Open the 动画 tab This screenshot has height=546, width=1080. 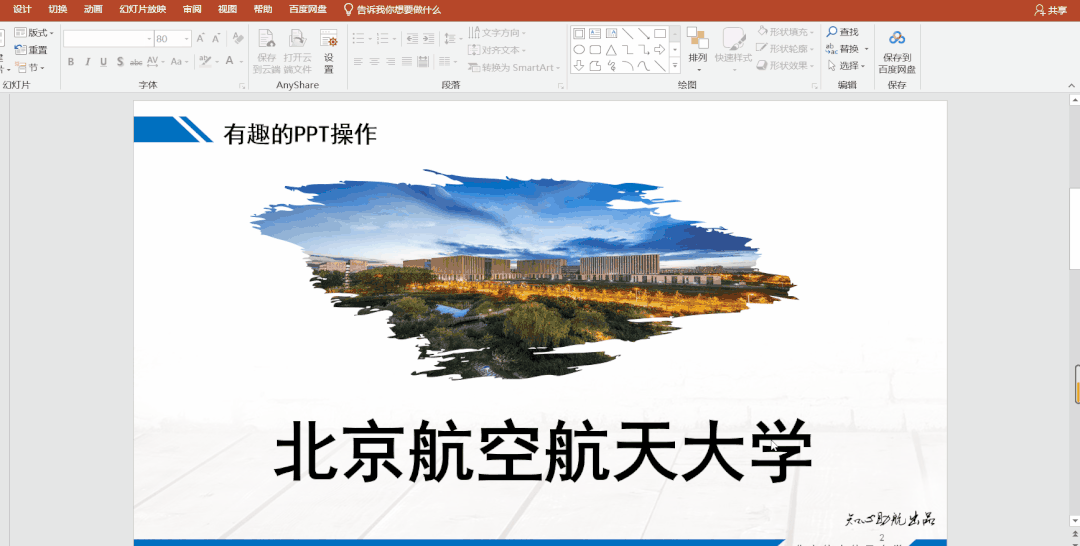point(93,10)
